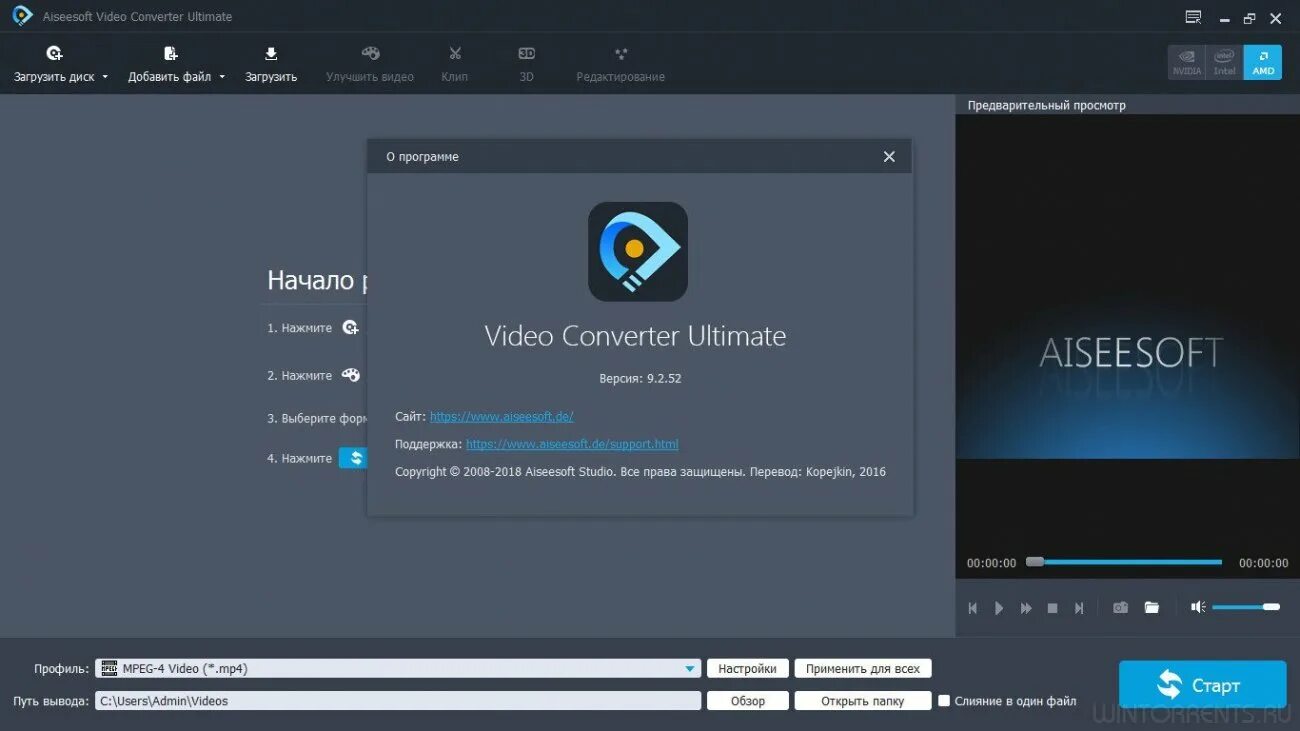
Task: Close the О программе dialog
Action: click(889, 157)
